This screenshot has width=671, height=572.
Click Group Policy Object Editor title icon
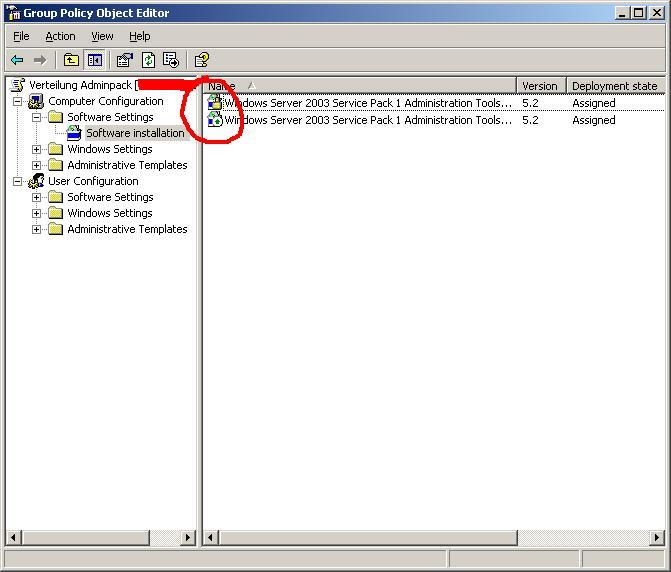tap(14, 13)
